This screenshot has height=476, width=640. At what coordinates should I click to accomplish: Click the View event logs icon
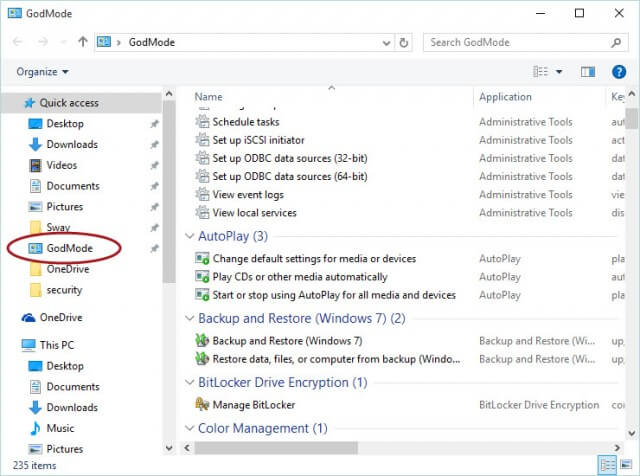[x=202, y=194]
